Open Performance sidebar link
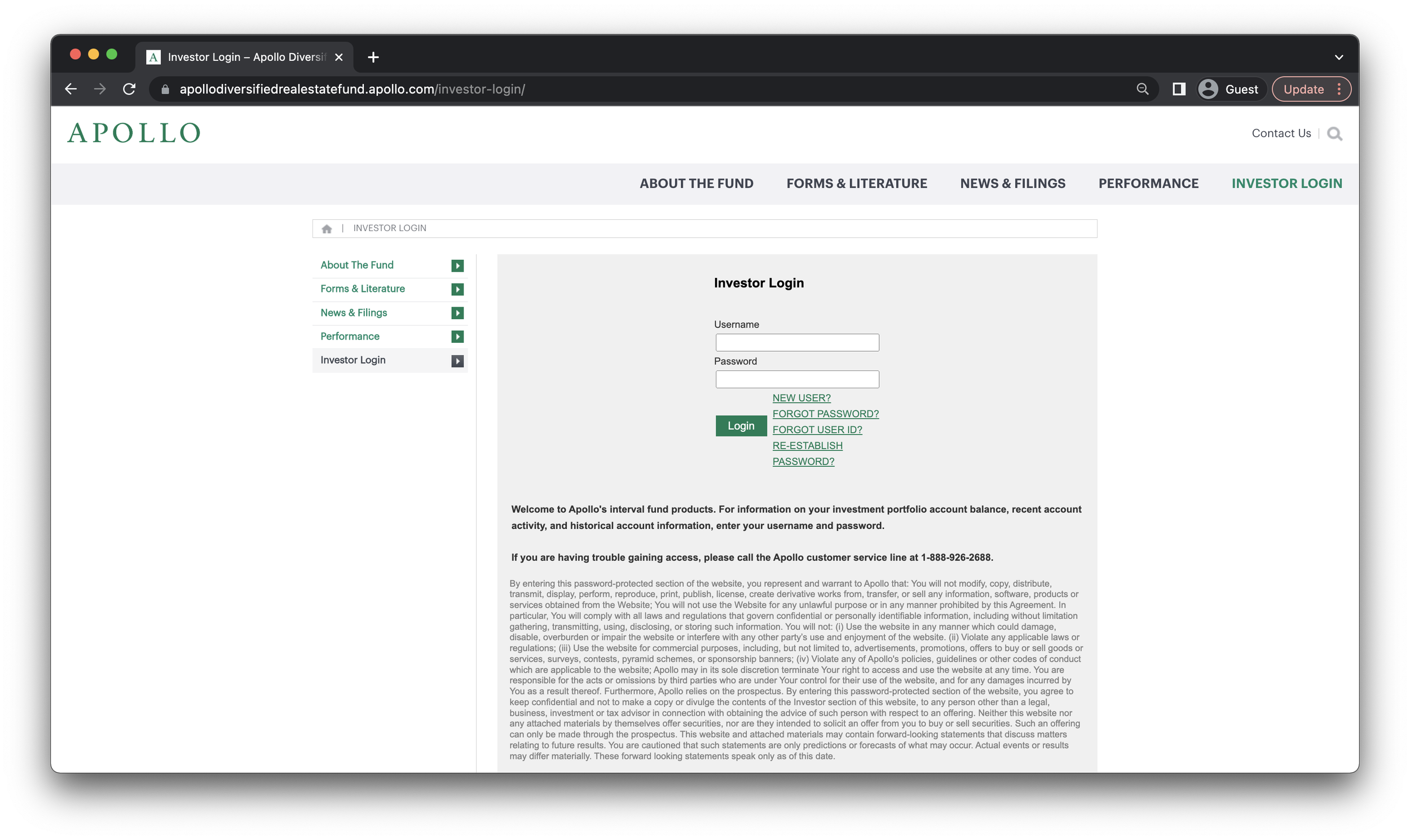1410x840 pixels. [x=350, y=336]
